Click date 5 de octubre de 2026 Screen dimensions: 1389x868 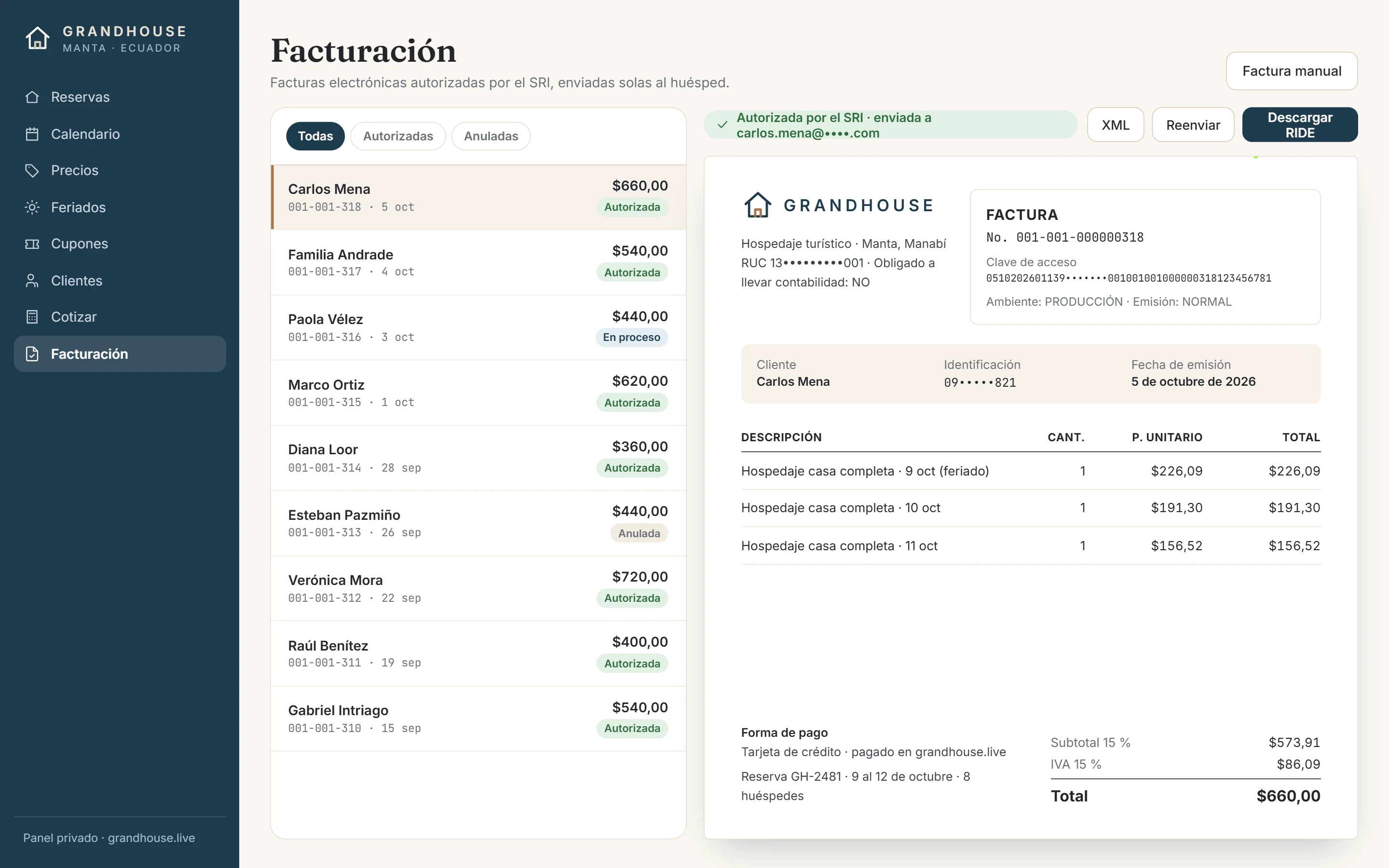coord(1193,382)
